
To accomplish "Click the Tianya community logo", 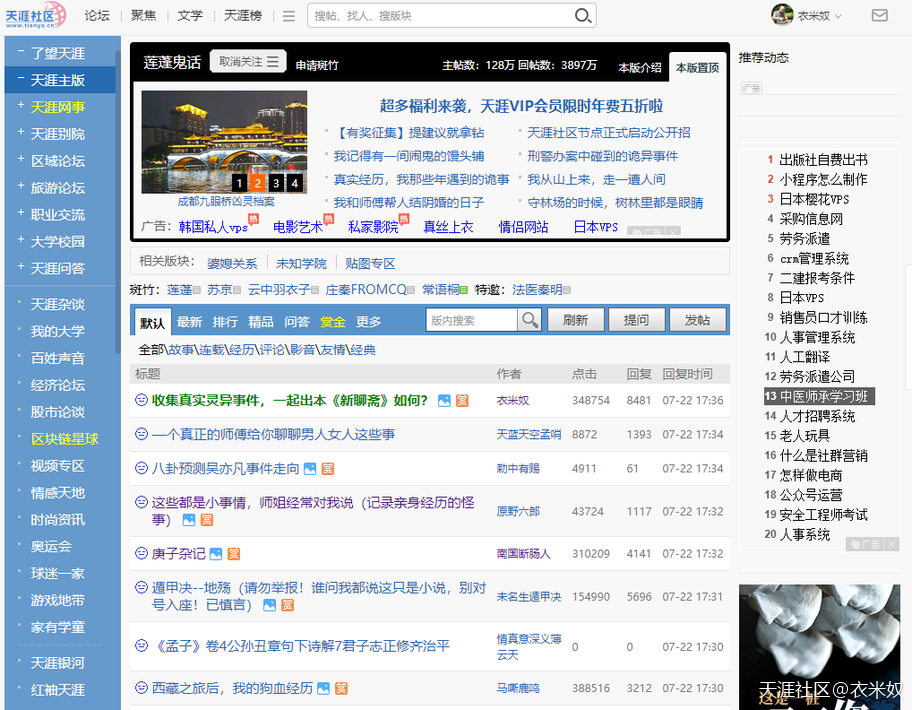I will point(35,16).
